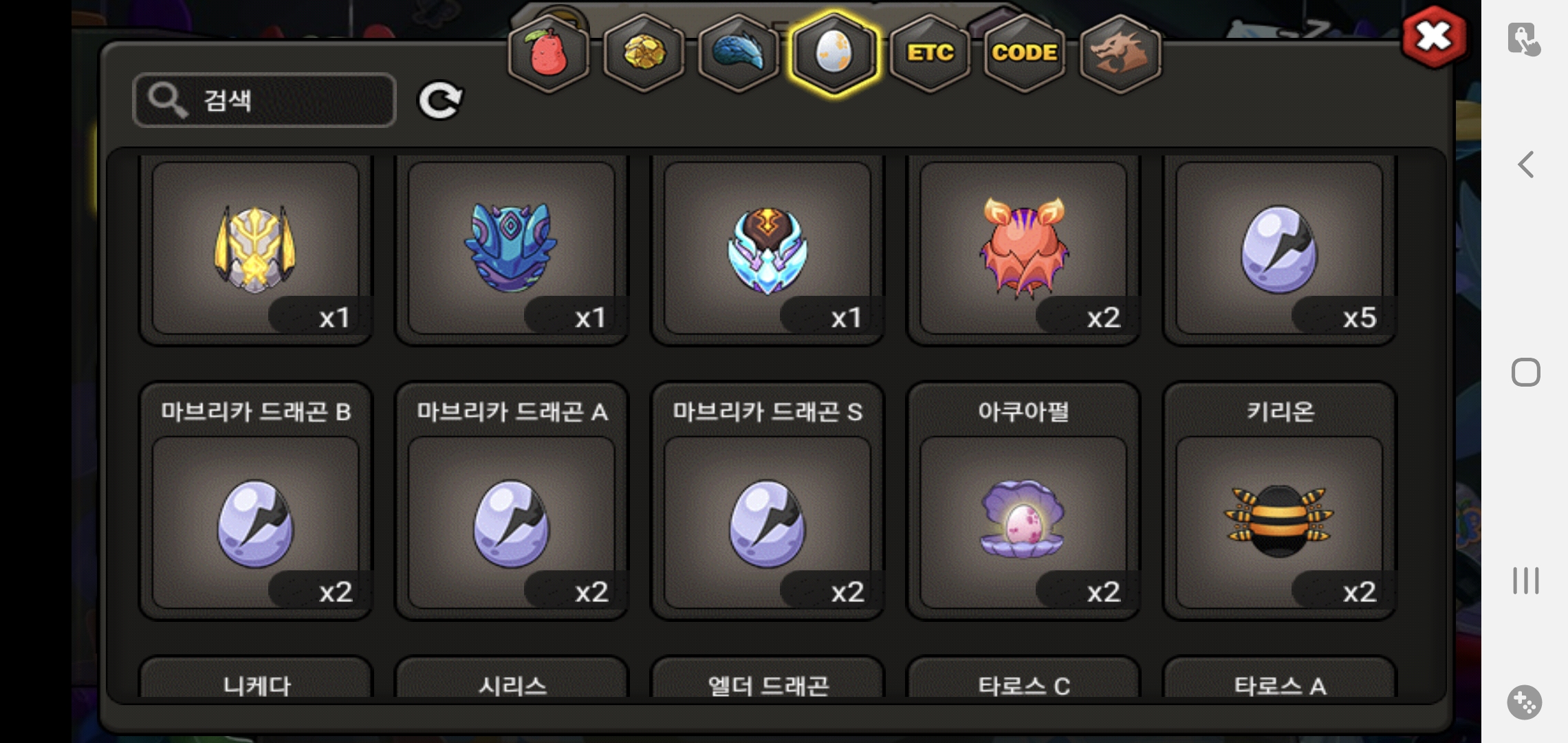Image resolution: width=1568 pixels, height=743 pixels.
Task: Open the blue dragon scale tab
Action: [x=739, y=54]
